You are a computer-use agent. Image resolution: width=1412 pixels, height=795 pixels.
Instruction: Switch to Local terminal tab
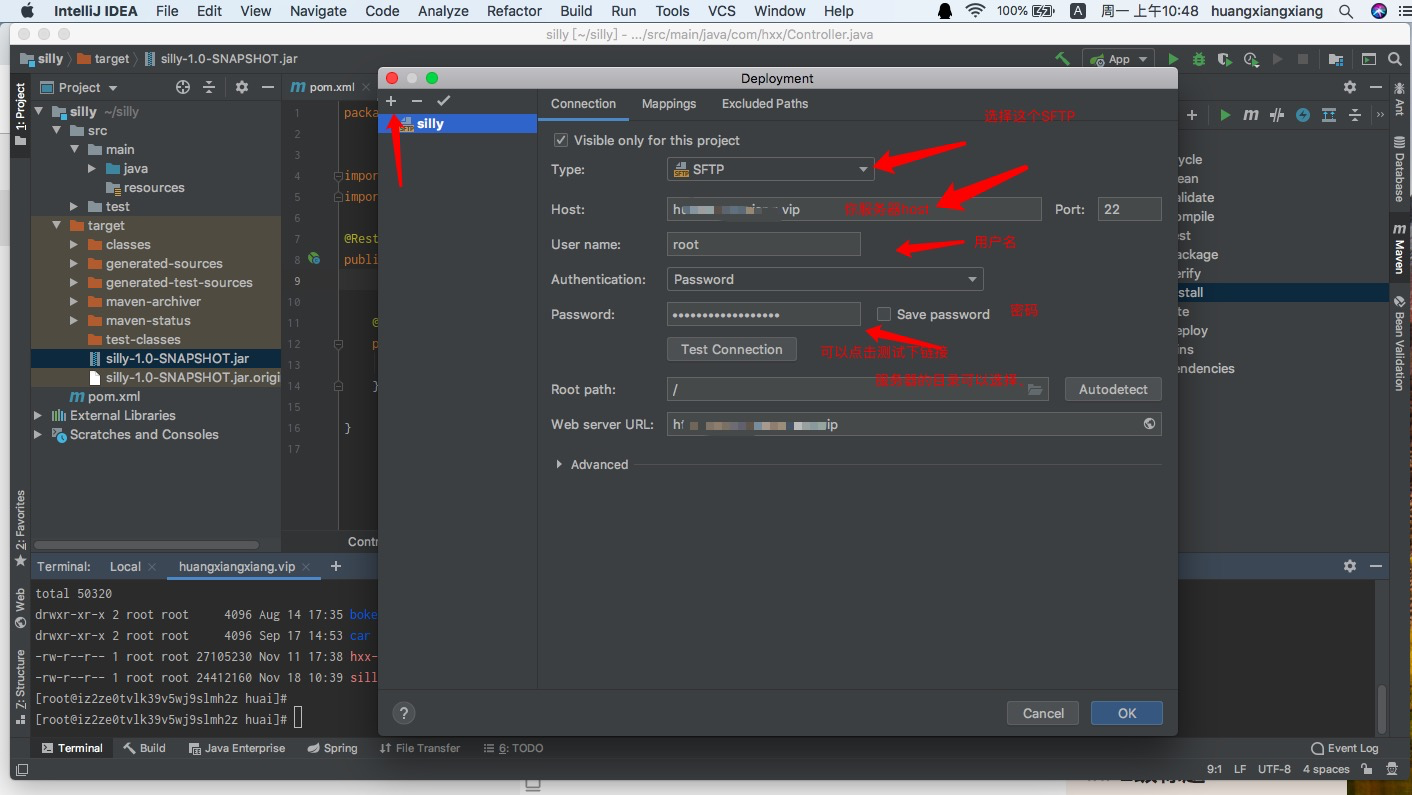tap(125, 566)
